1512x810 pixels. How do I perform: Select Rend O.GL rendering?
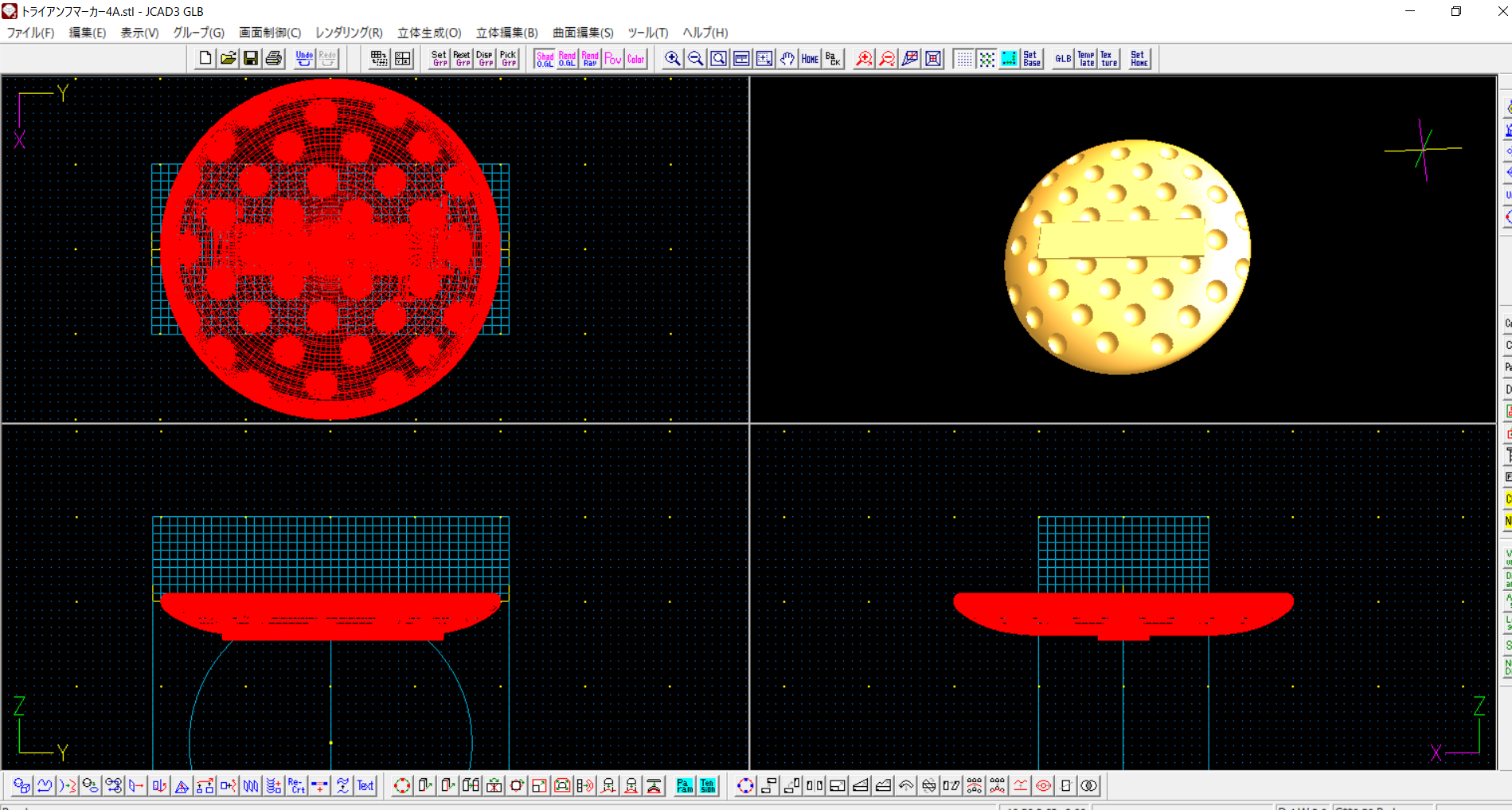568,58
